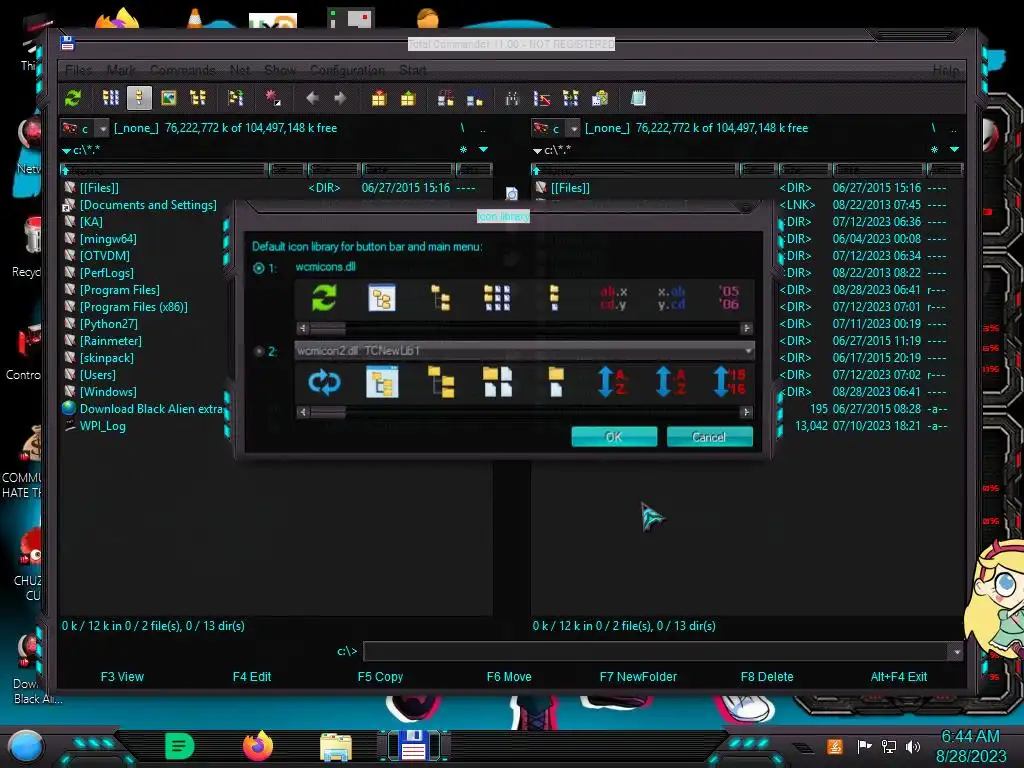Screen dimensions: 1024x768
Task: Open the Configuration menu
Action: coord(347,70)
